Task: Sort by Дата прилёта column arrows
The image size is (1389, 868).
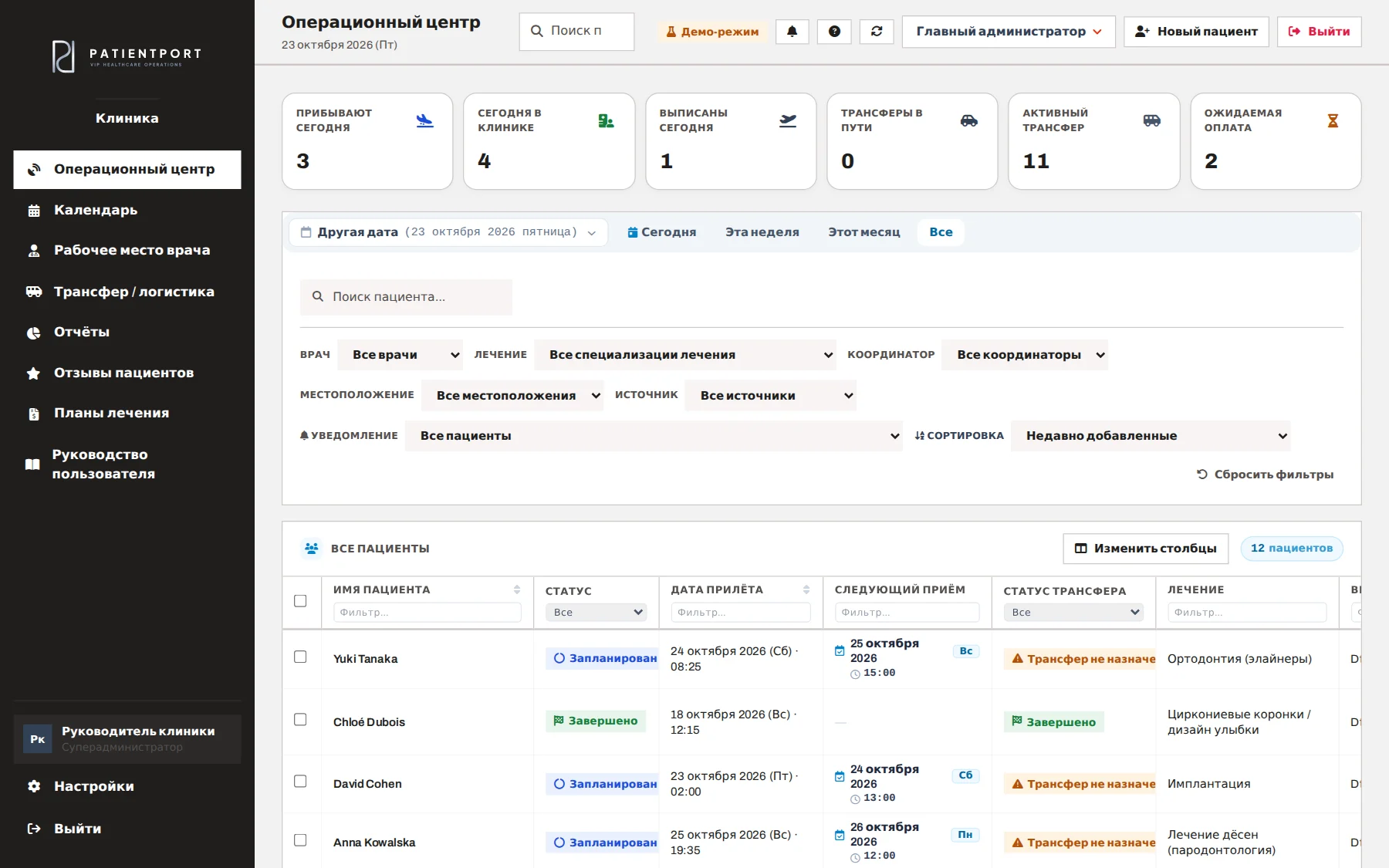Action: (806, 589)
